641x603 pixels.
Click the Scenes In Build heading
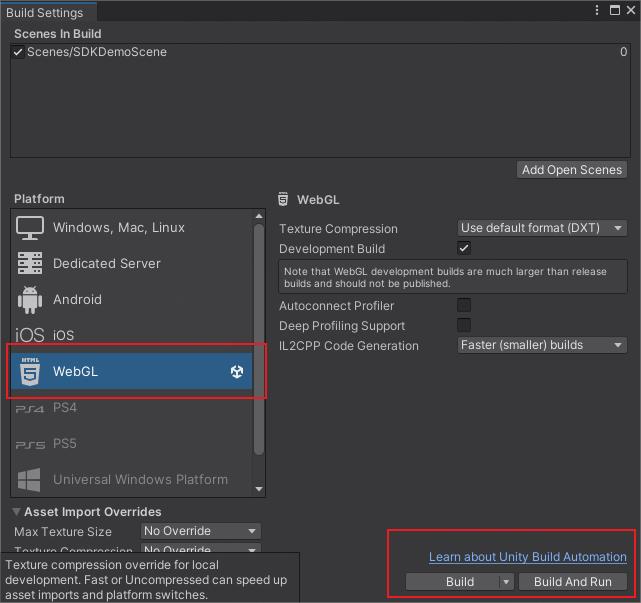(58, 34)
